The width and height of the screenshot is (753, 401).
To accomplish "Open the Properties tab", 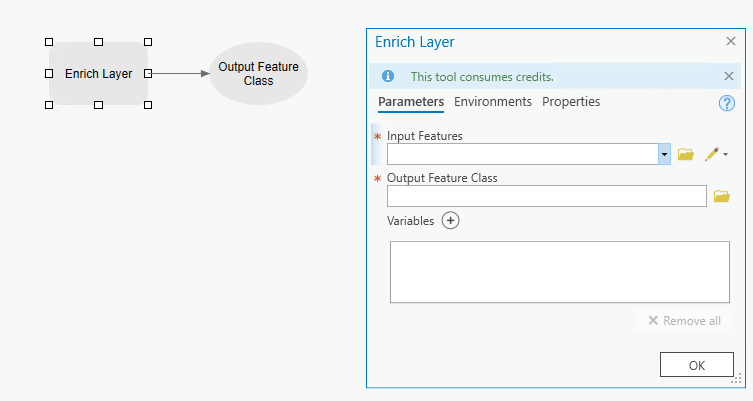I will [571, 102].
